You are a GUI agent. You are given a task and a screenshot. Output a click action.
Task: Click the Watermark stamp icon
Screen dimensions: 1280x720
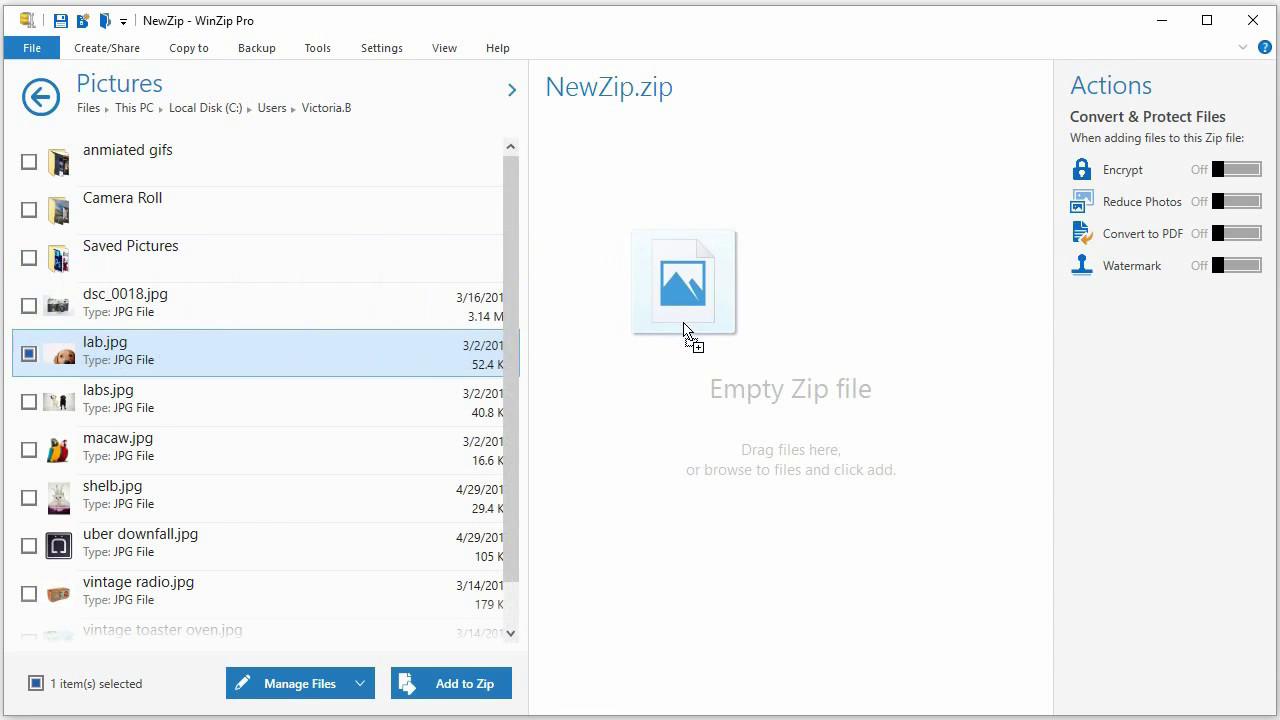click(x=1081, y=265)
